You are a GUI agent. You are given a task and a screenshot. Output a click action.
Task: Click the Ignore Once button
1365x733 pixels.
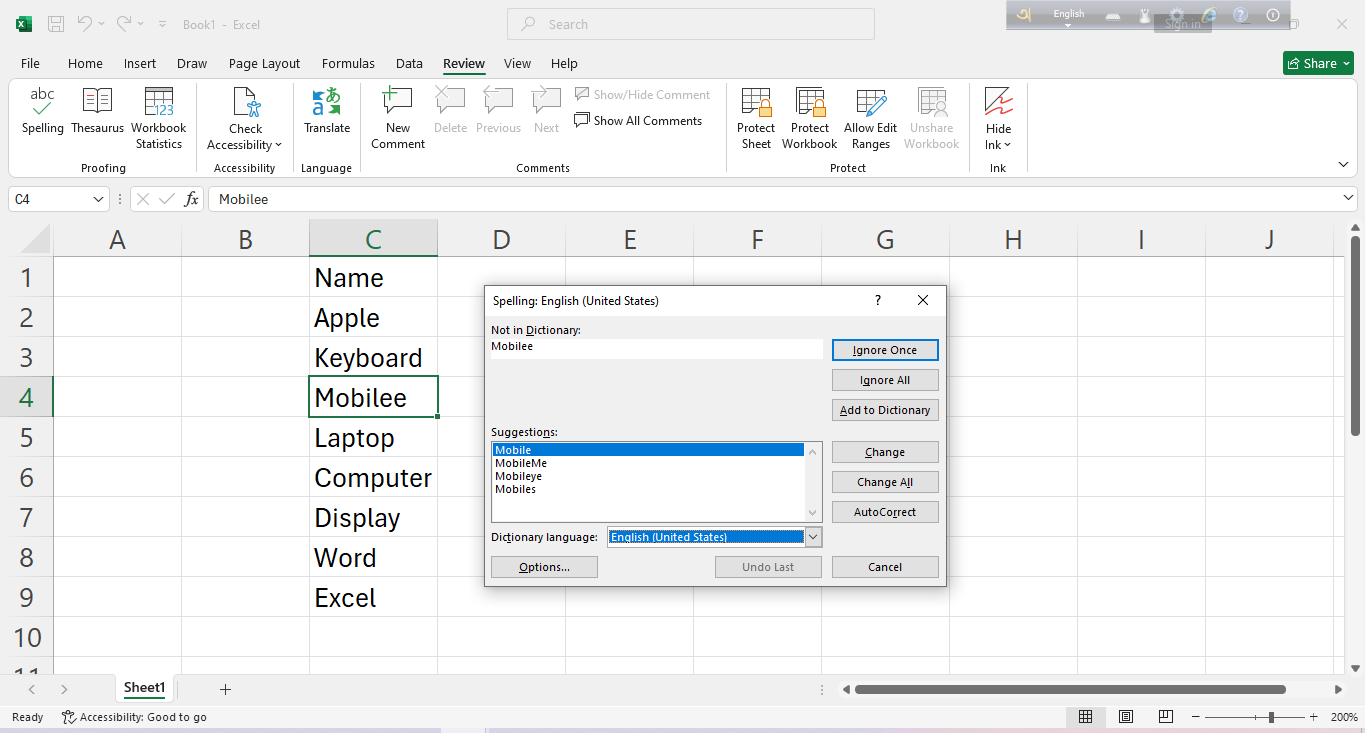tap(885, 350)
